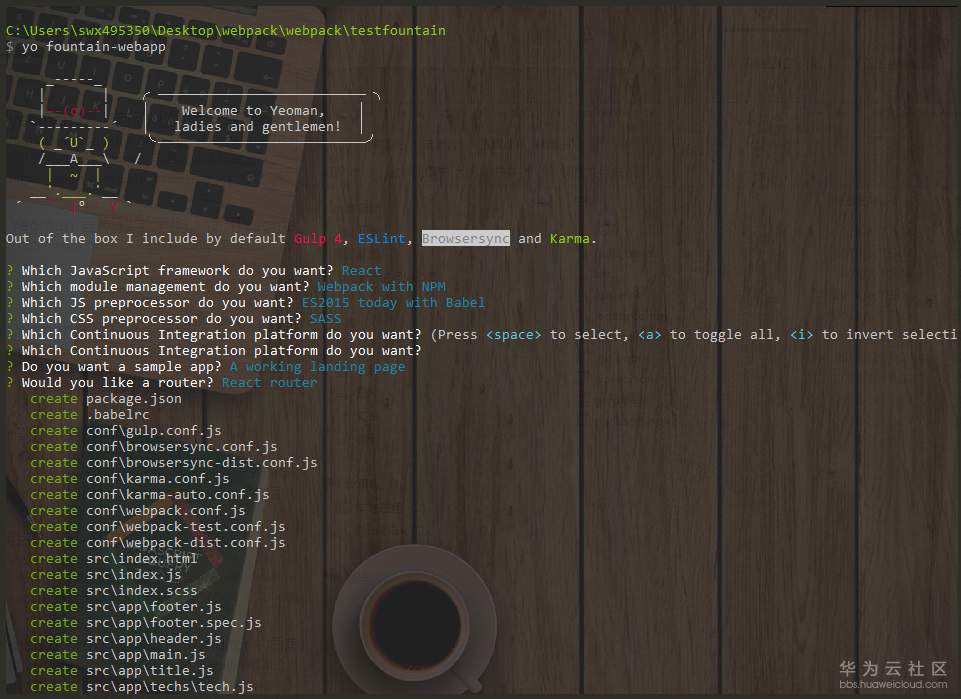Screen dimensions: 961x699
Task: Click the '<space>' key hint
Action: click(514, 334)
